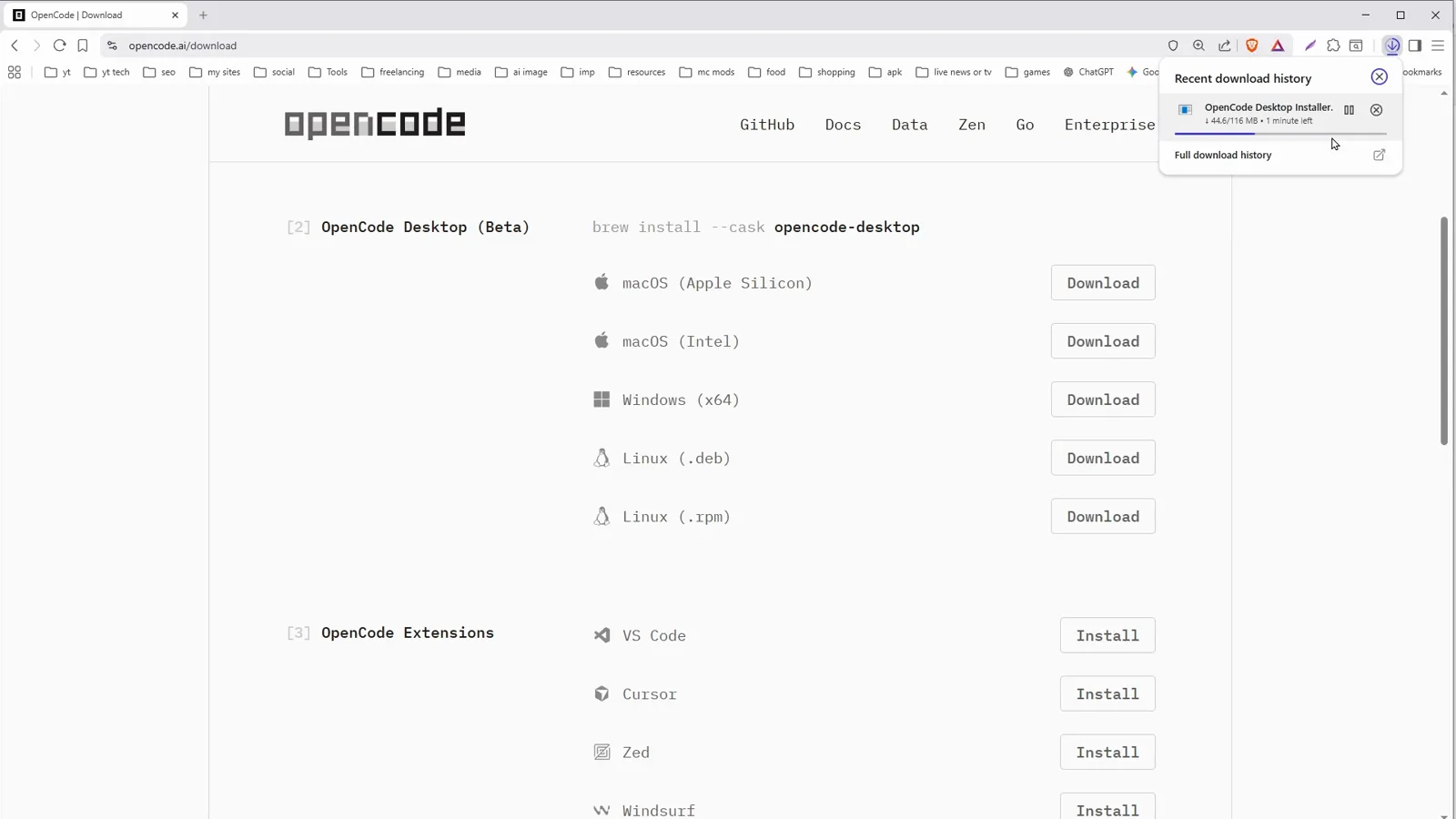Open the Data nav link
This screenshot has height=819, width=1456.
910,125
